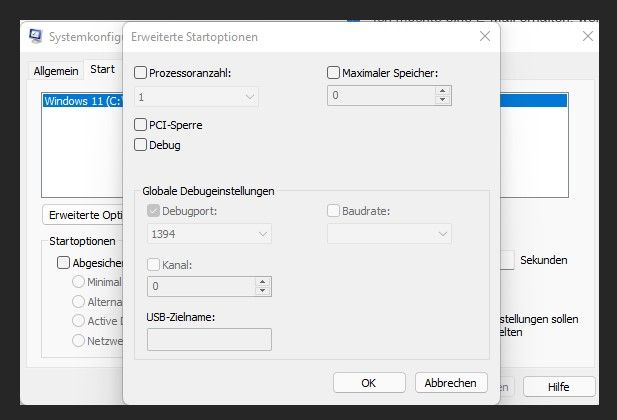Close the Erweiterte Startoptionen dialog
617x420 pixels.
[485, 36]
